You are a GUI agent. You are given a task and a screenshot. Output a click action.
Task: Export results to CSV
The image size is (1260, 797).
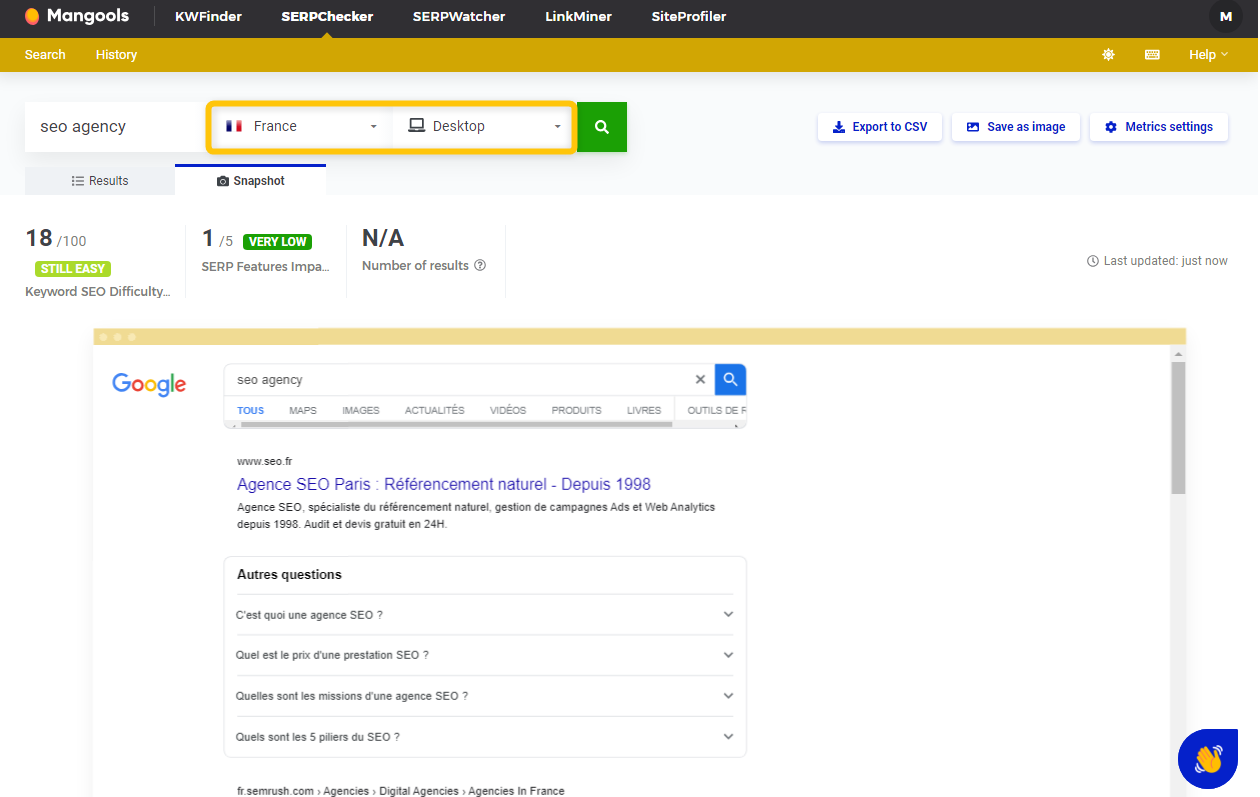(x=879, y=127)
